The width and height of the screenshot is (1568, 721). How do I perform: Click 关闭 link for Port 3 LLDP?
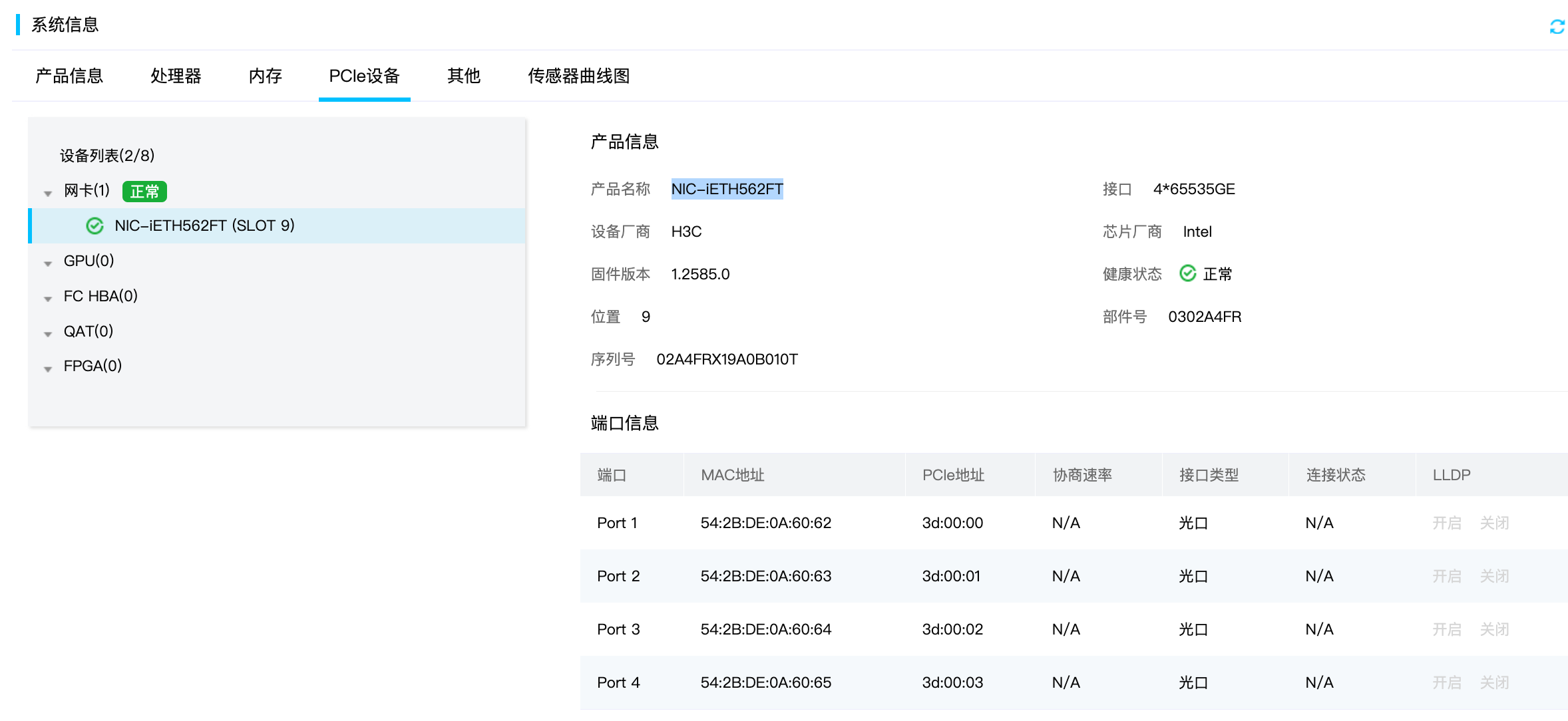[1494, 629]
